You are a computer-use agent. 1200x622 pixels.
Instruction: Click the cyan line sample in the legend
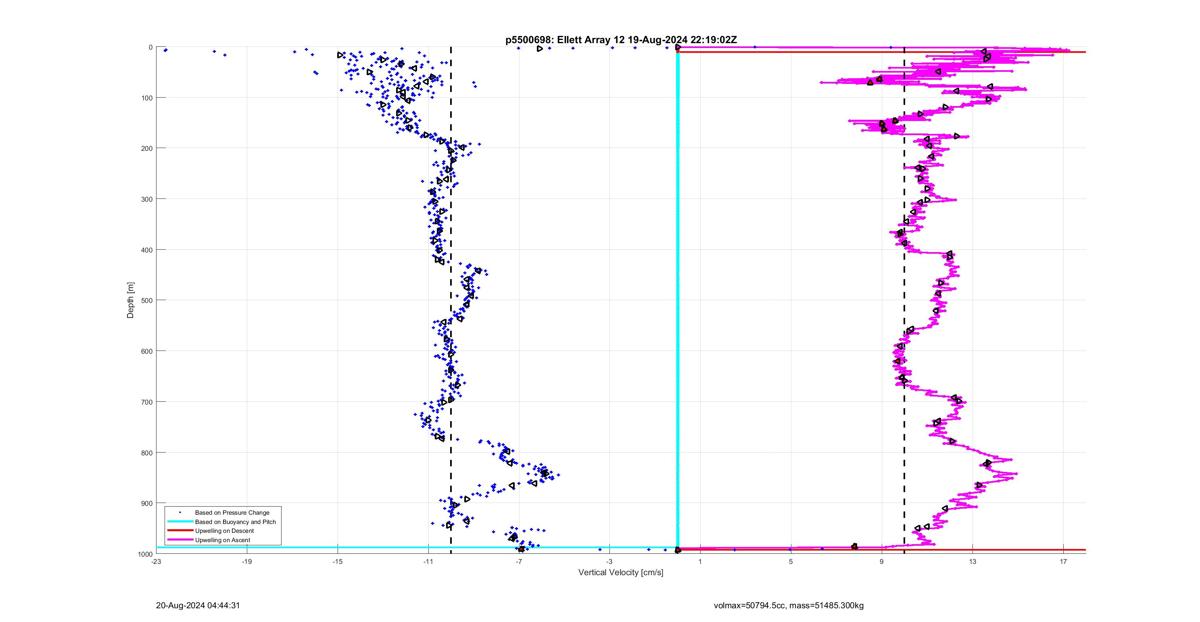[x=179, y=521]
